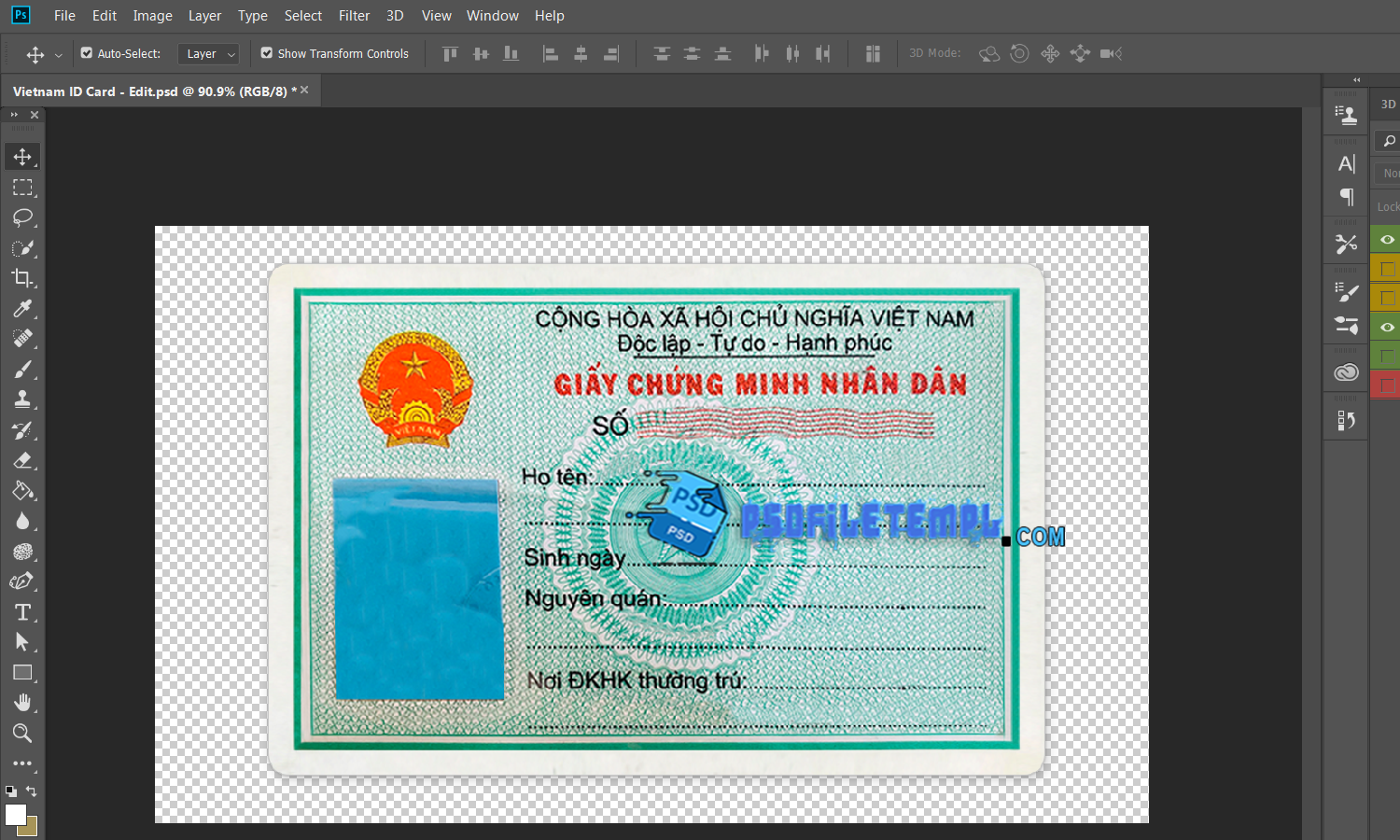Show the hidden green-labeled layer
1400x840 pixels.
click(1387, 357)
